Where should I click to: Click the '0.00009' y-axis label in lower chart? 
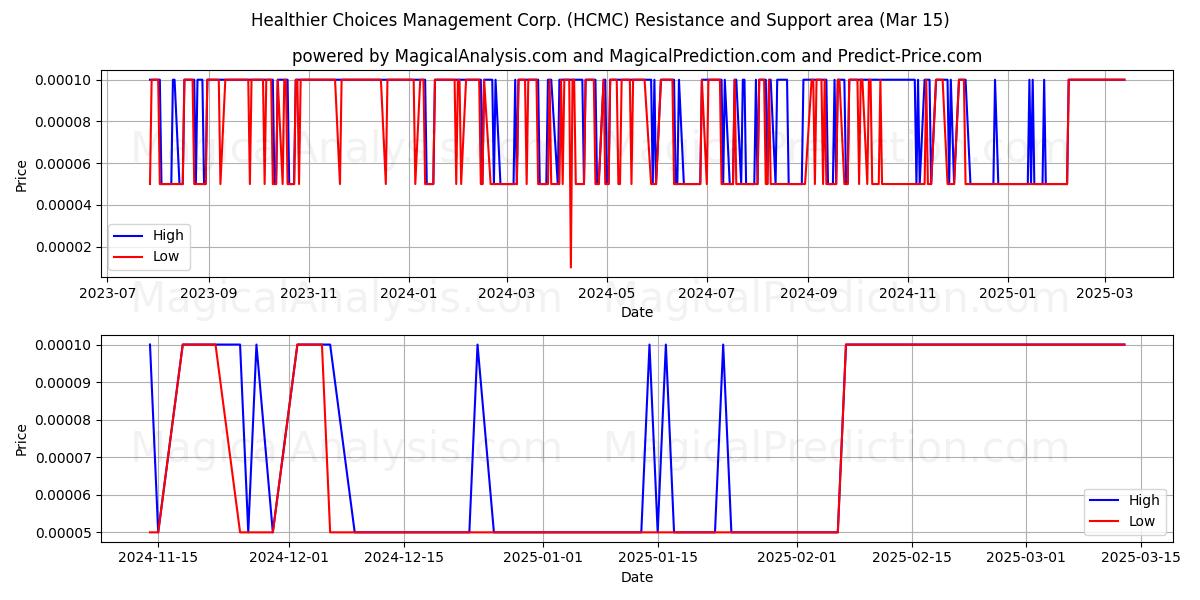point(62,382)
